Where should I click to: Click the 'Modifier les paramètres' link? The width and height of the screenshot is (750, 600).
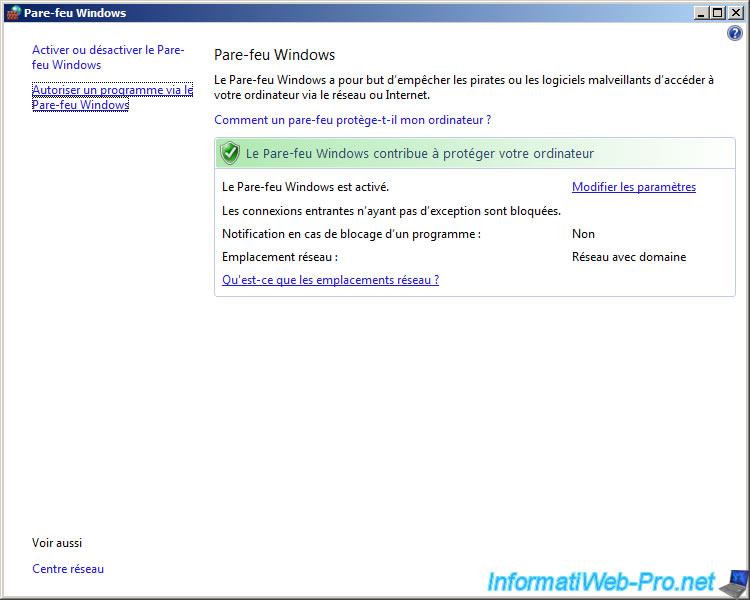click(634, 187)
